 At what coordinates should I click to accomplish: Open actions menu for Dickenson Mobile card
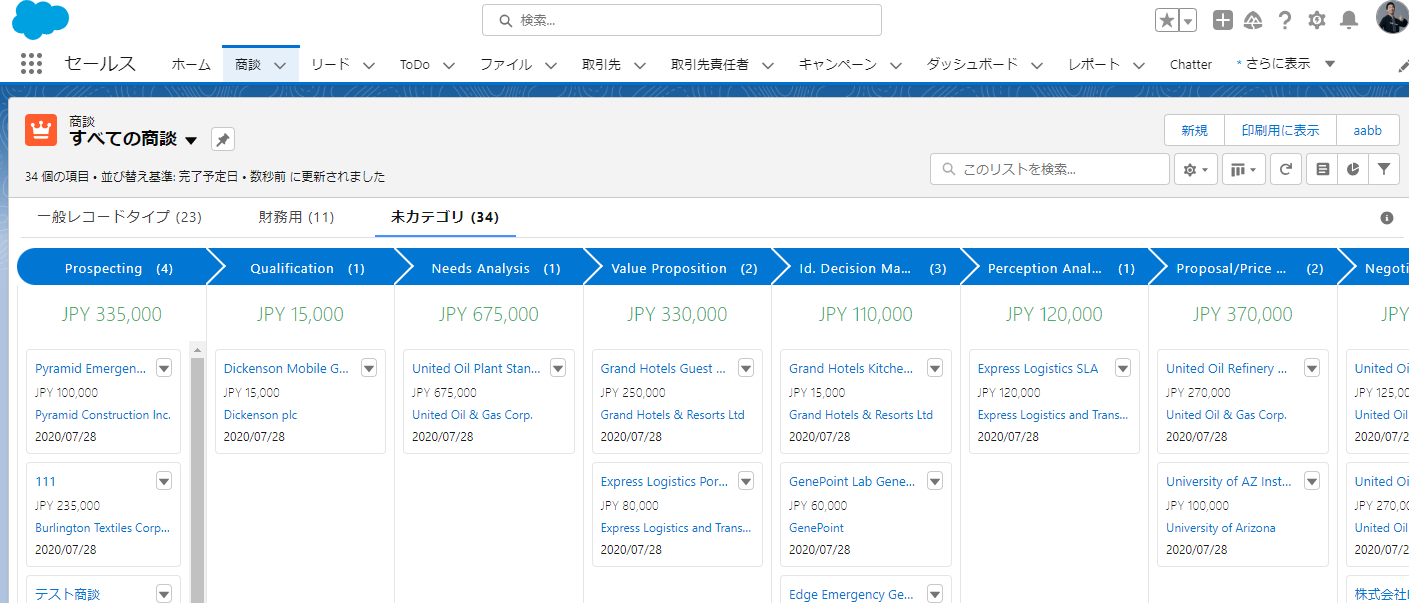pyautogui.click(x=369, y=368)
